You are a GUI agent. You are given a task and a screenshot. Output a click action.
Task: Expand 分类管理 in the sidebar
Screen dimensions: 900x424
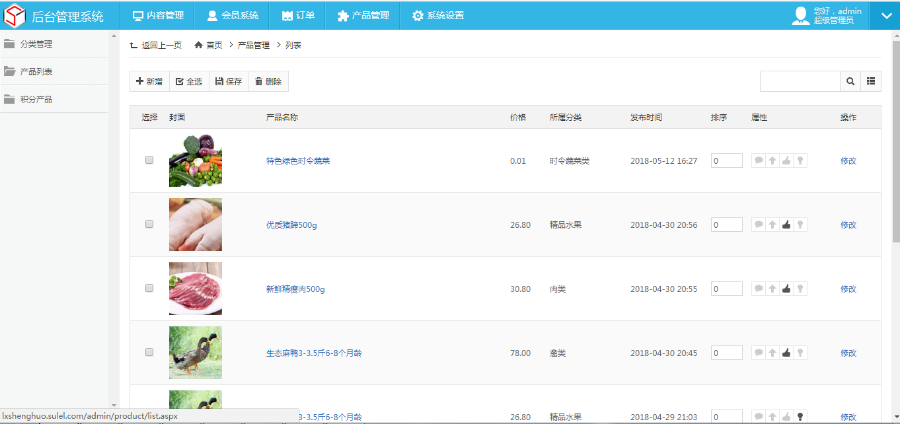pyautogui.click(x=54, y=44)
